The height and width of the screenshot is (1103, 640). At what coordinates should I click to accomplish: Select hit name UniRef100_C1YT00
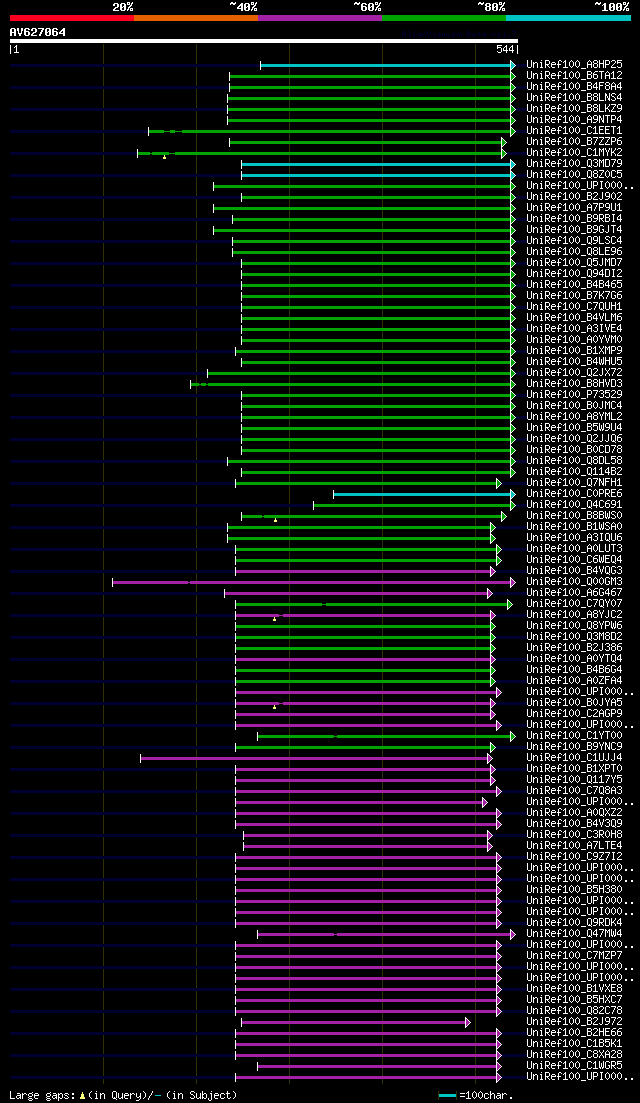tap(574, 736)
